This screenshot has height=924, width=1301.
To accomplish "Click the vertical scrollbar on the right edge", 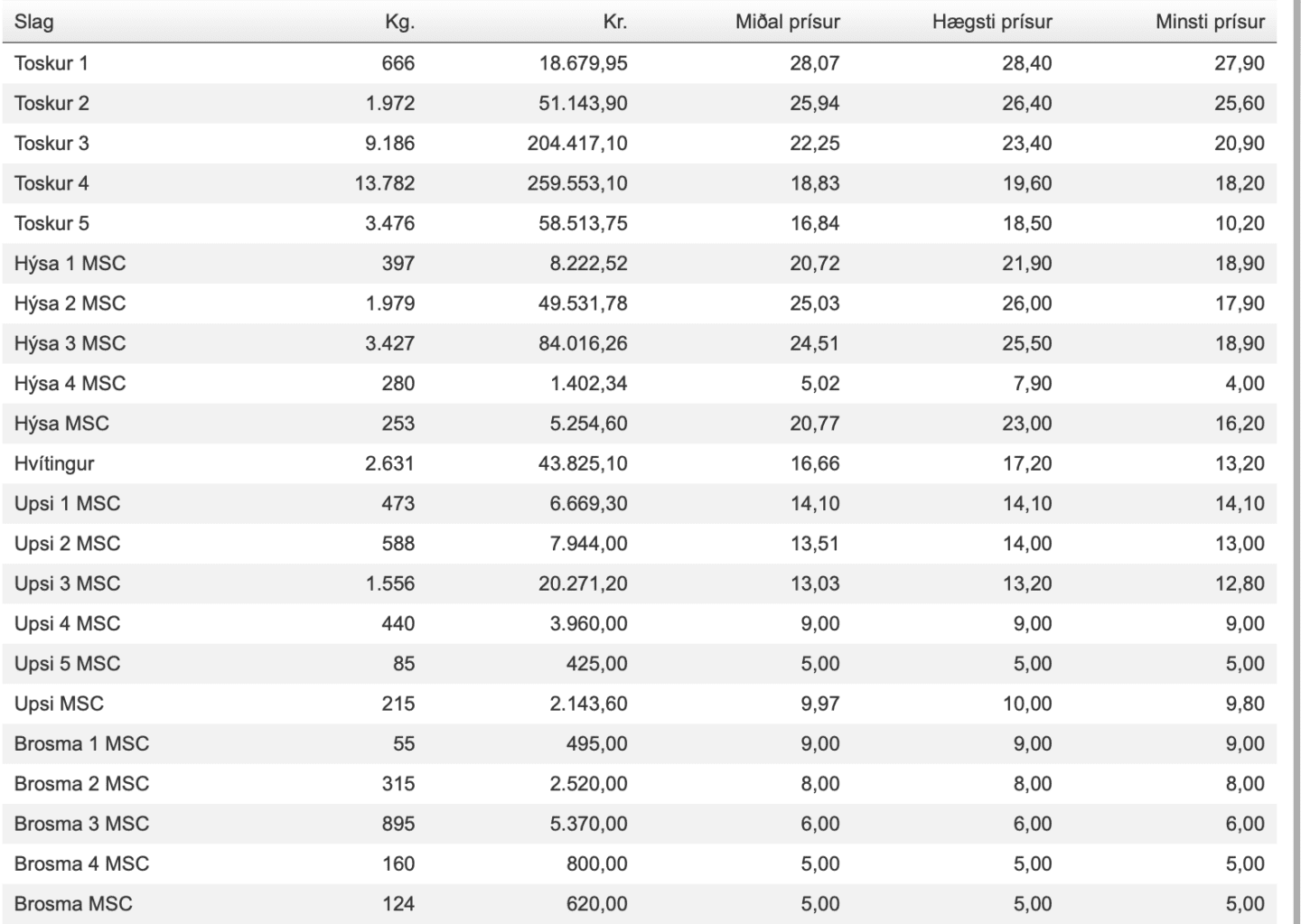I will 1294,452.
